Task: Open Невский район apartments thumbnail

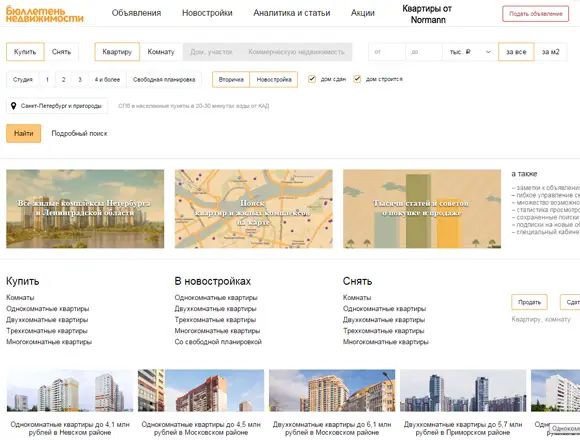Action: point(70,390)
